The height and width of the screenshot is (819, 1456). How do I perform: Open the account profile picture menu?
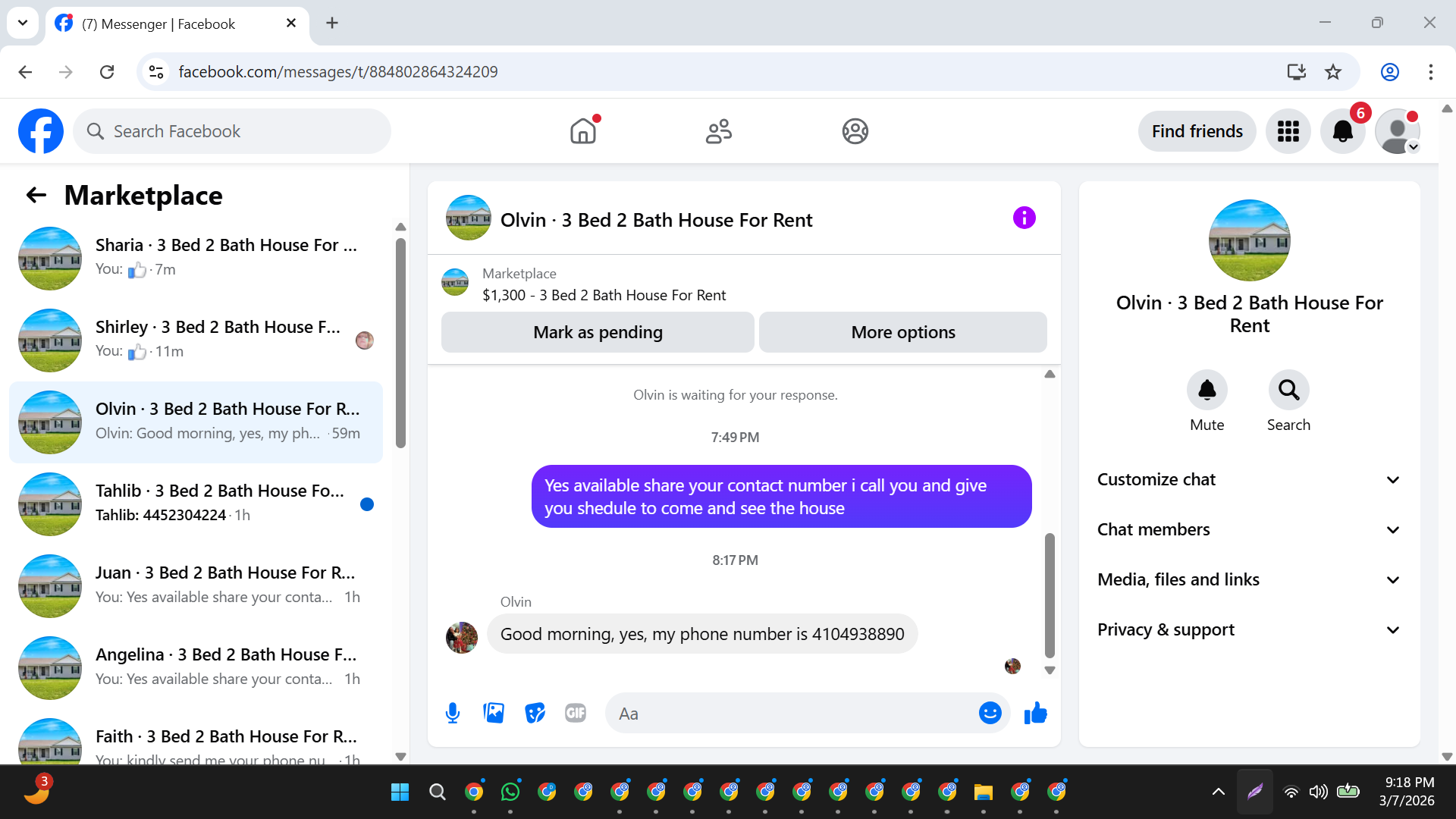tap(1397, 131)
